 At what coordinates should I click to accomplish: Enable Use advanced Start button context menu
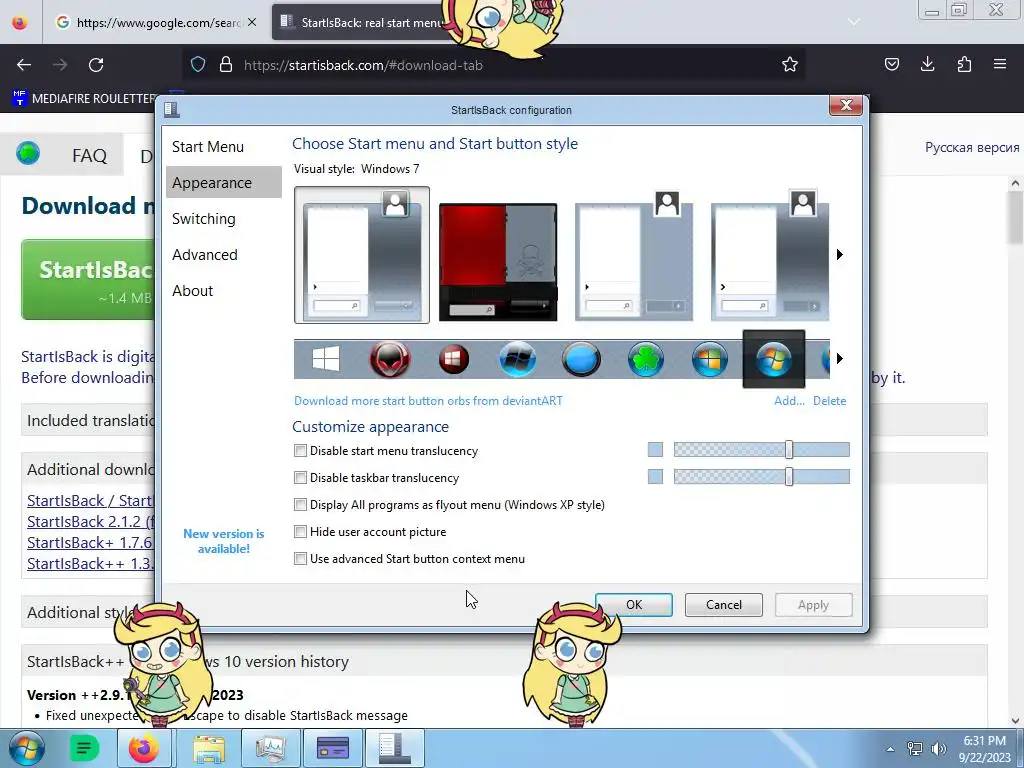point(300,558)
